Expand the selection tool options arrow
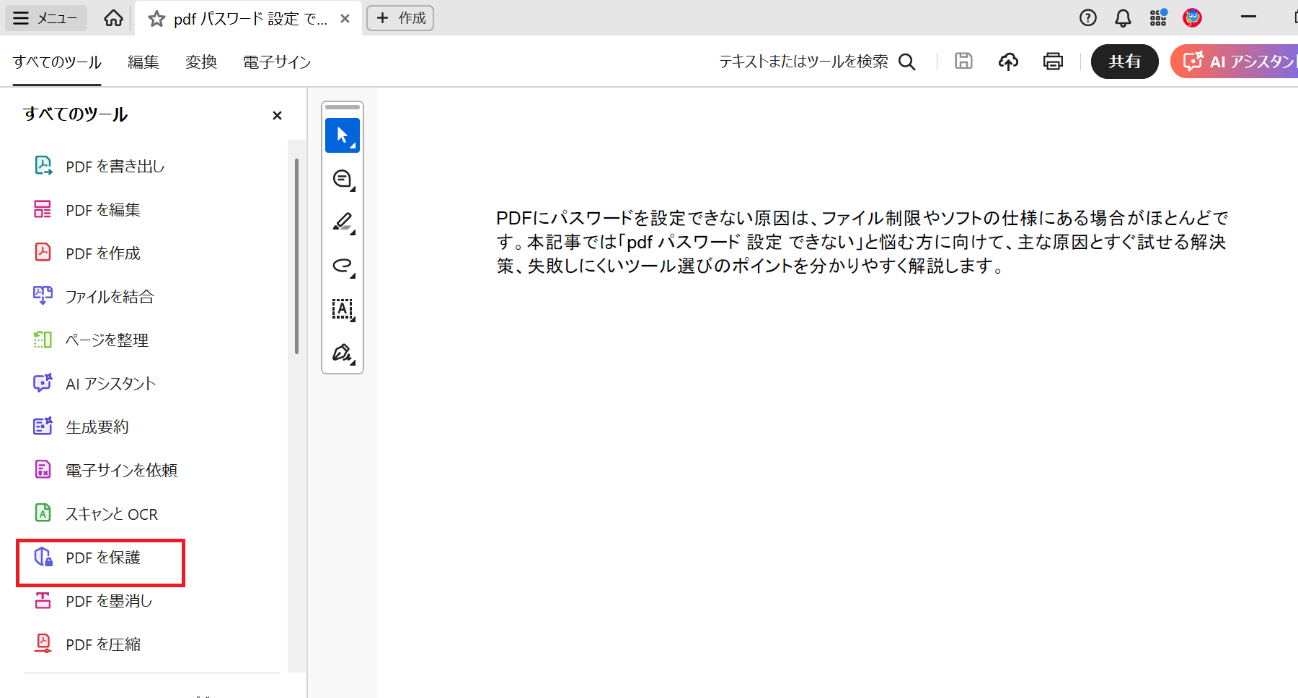Image resolution: width=1298 pixels, height=698 pixels. click(353, 145)
